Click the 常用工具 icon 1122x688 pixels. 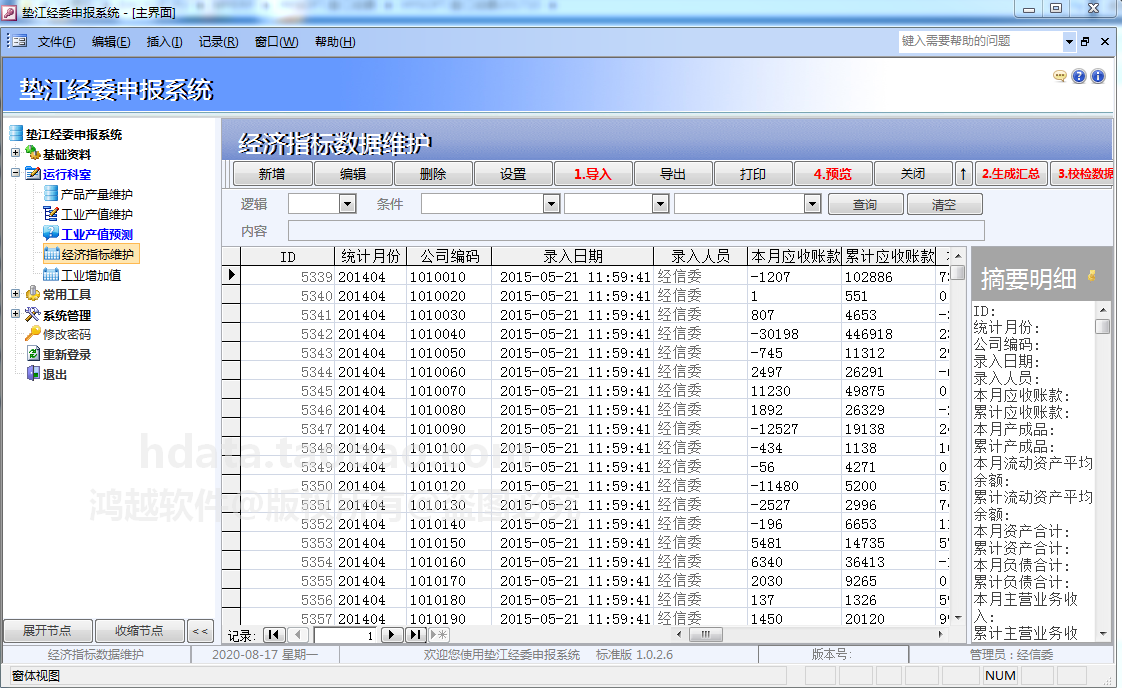coord(33,294)
